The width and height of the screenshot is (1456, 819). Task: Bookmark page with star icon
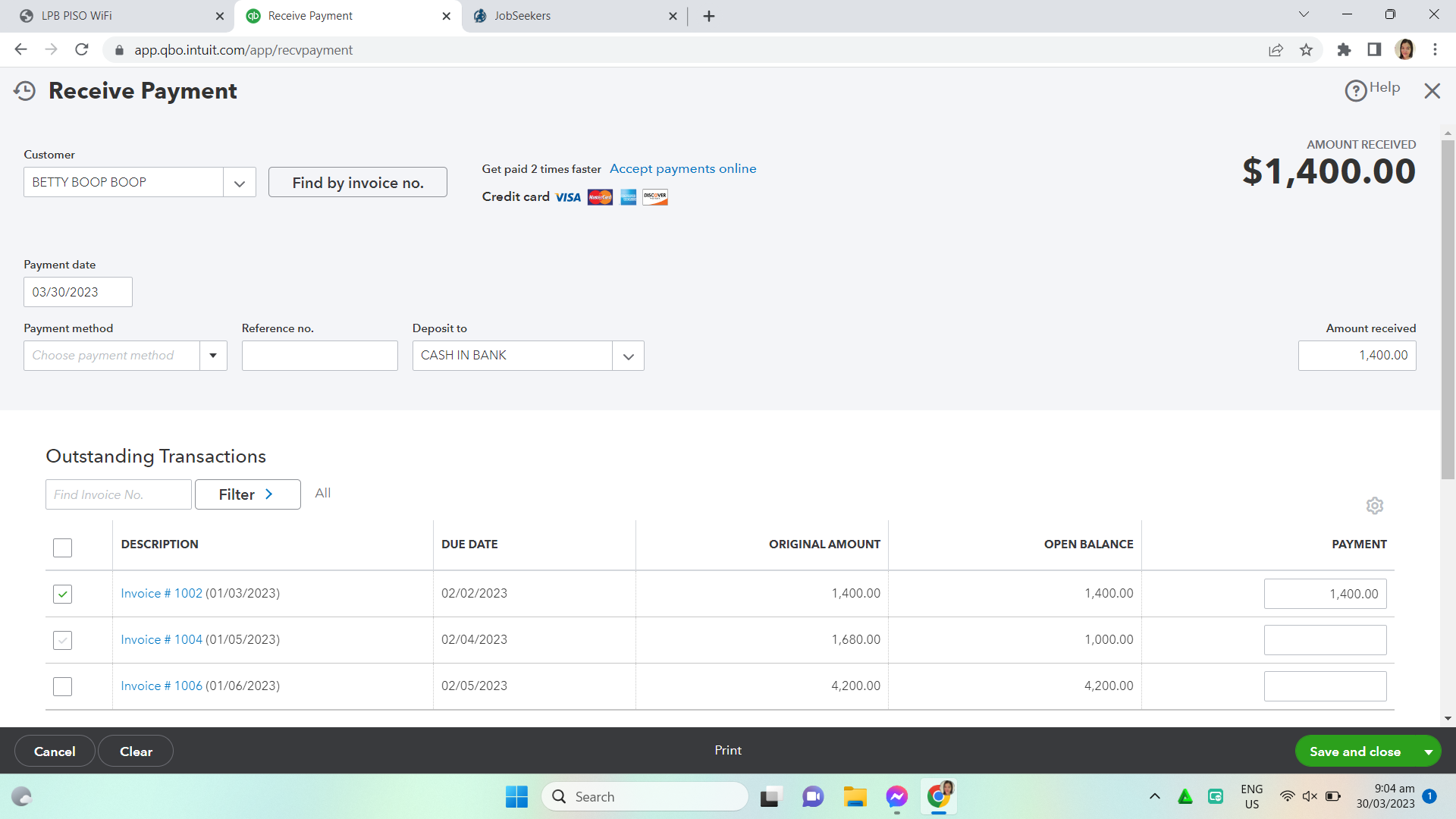tap(1306, 50)
